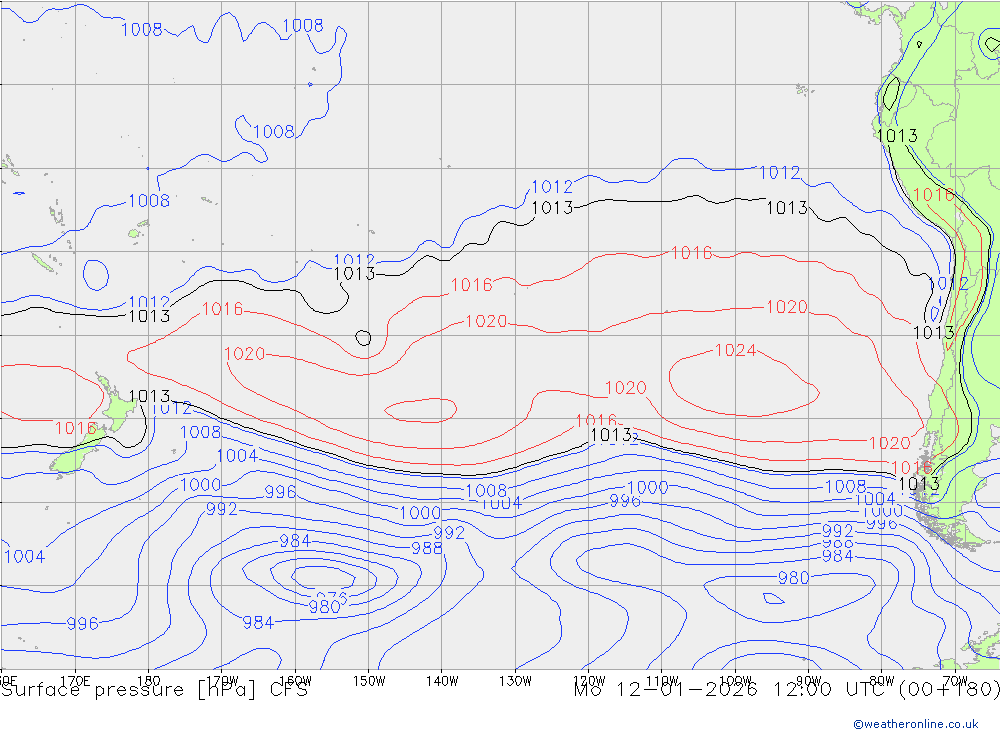Click the red 1016 label beside New Zealand
Image resolution: width=1000 pixels, height=733 pixels.
coord(75,428)
